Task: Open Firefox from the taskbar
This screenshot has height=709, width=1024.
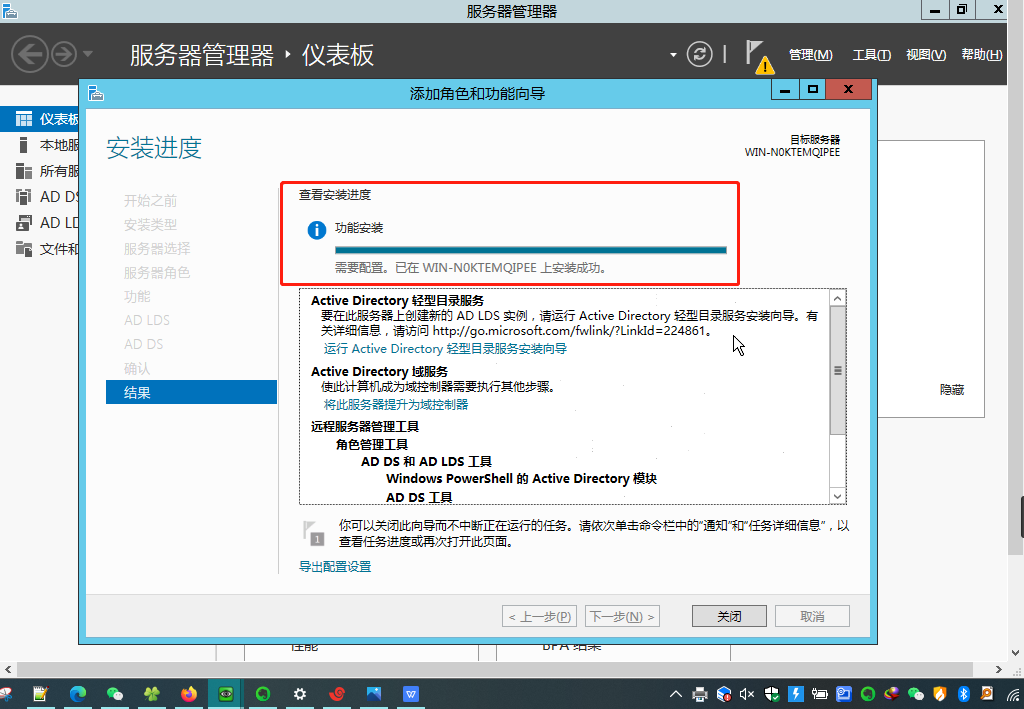Action: click(x=189, y=693)
